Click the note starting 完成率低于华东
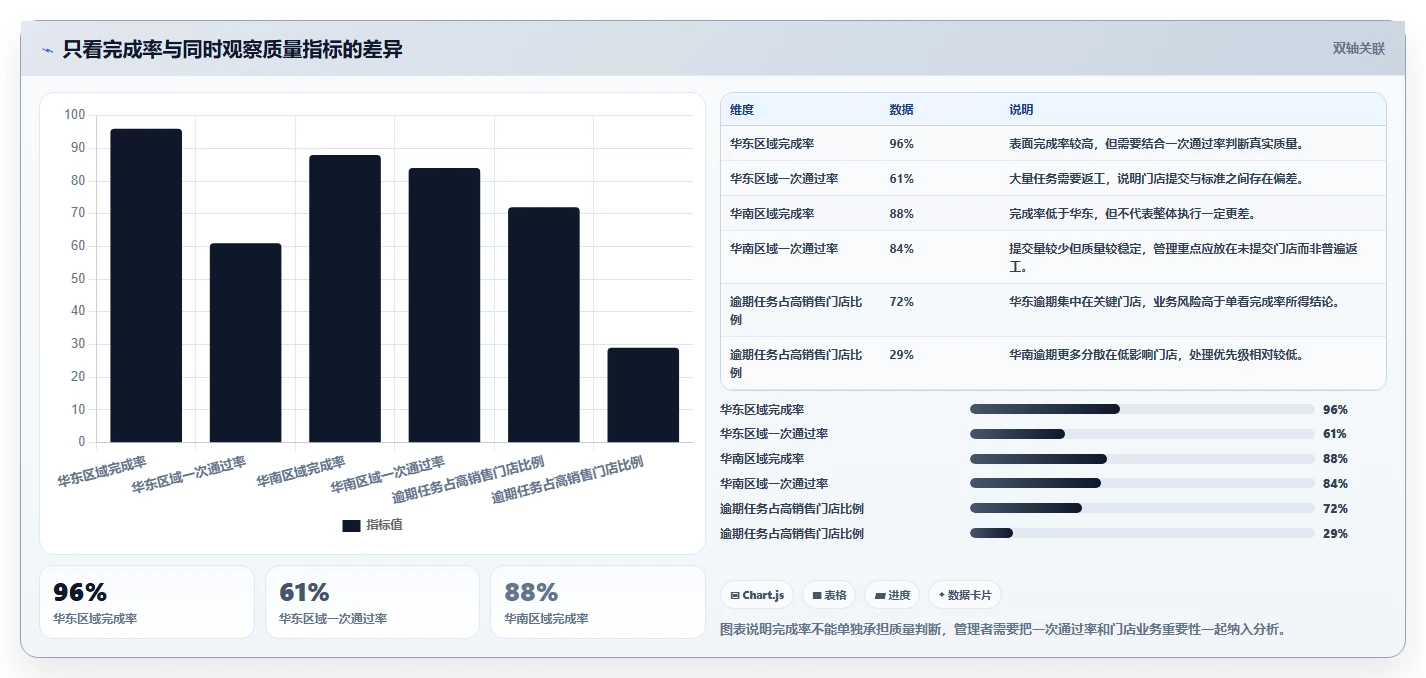The height and width of the screenshot is (678, 1426). [x=1132, y=214]
